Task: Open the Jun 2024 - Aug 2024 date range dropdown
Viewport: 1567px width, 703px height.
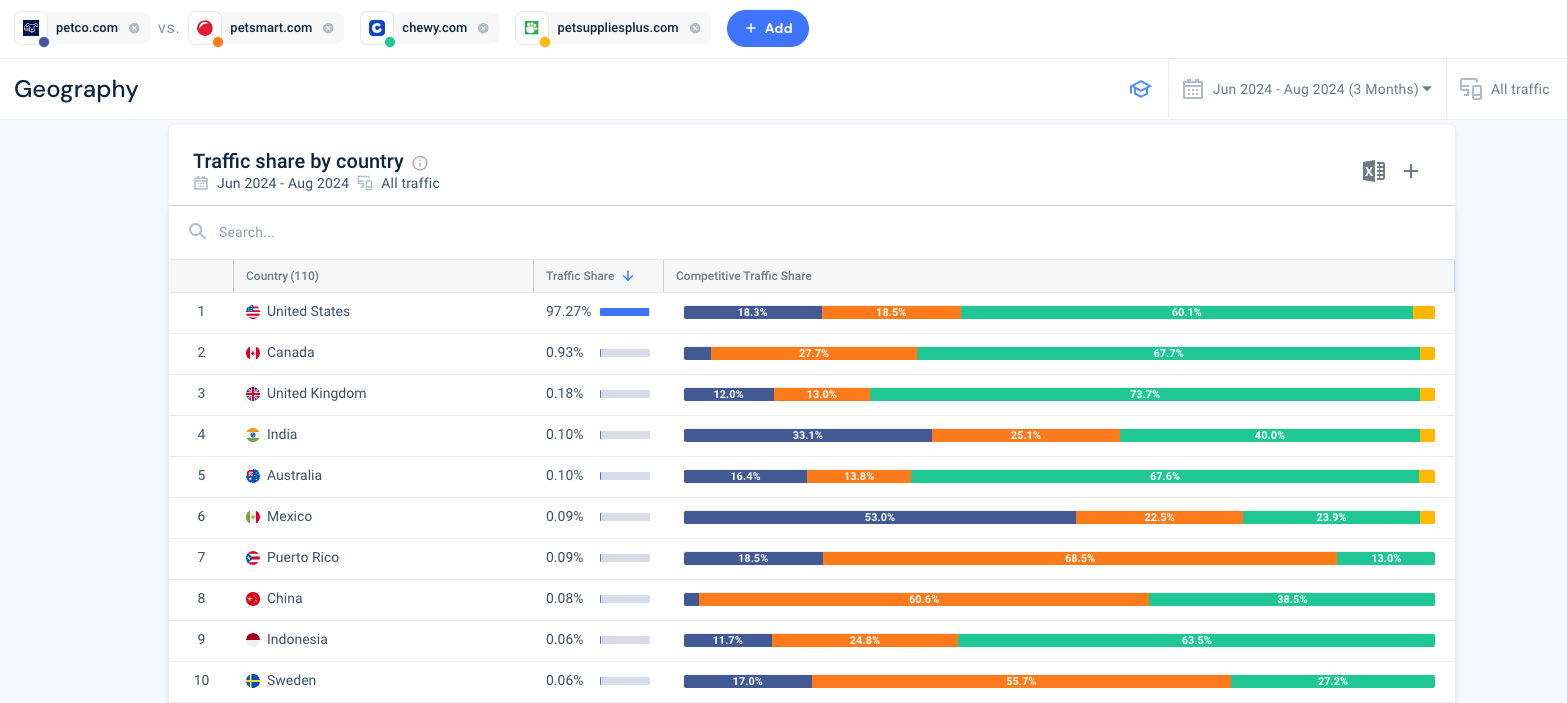Action: coord(1321,89)
